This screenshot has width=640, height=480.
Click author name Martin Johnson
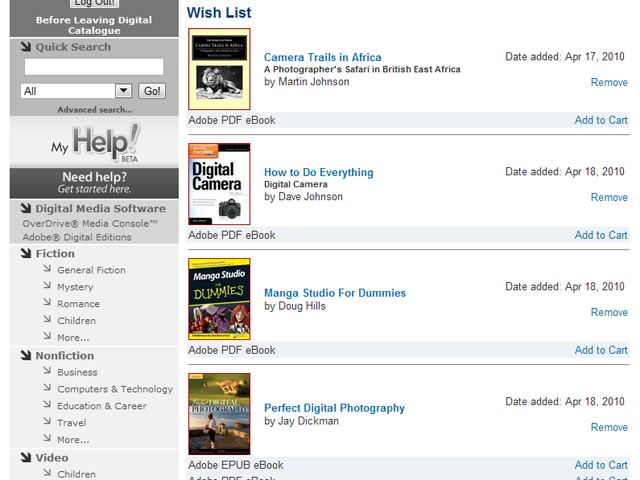point(313,82)
